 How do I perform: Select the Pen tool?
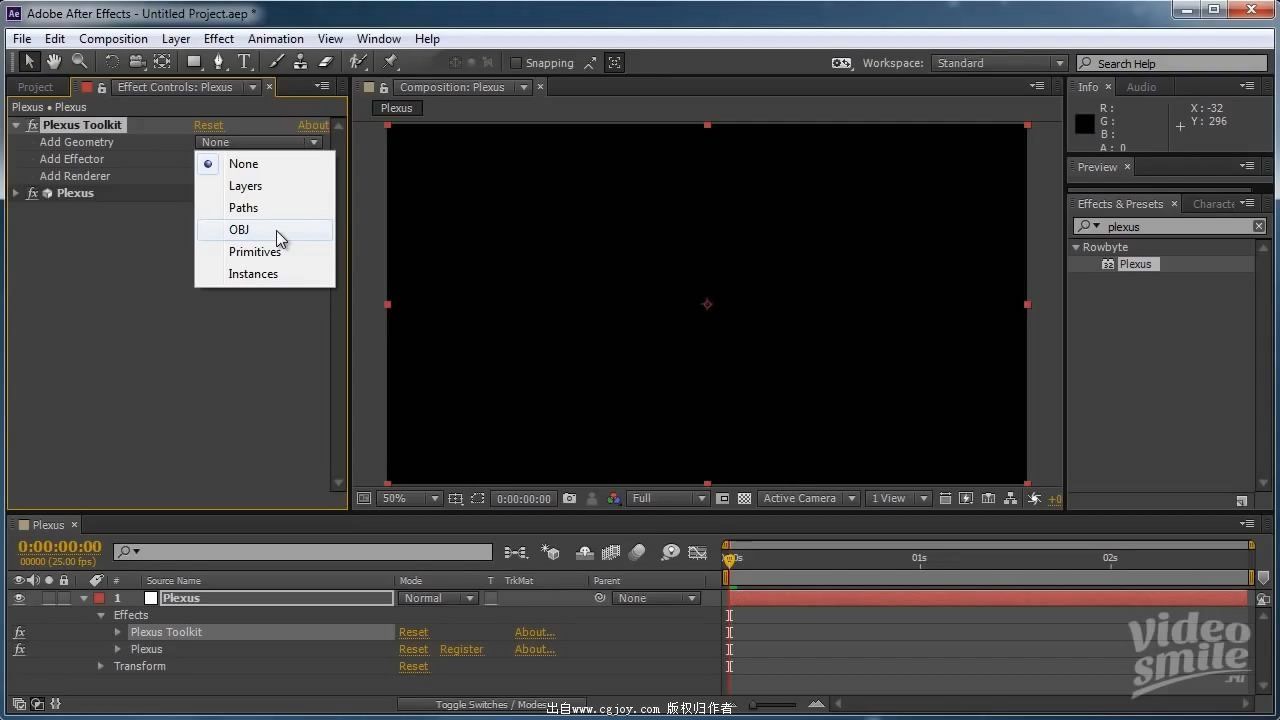click(219, 62)
